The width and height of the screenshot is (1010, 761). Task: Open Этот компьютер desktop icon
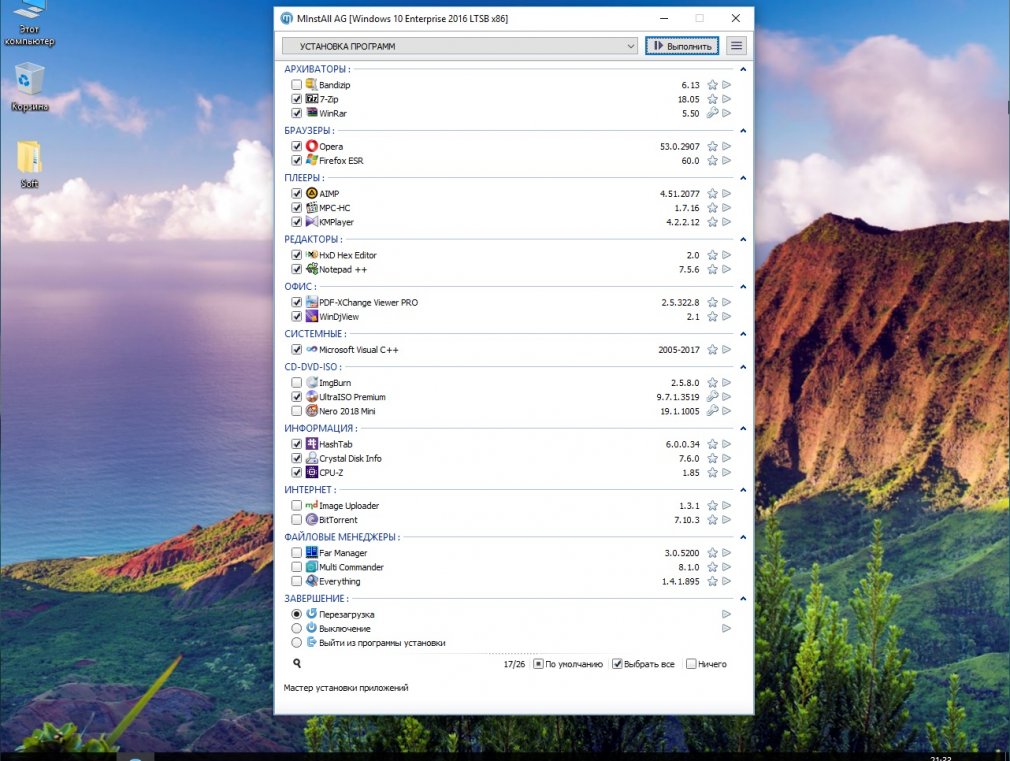click(29, 24)
